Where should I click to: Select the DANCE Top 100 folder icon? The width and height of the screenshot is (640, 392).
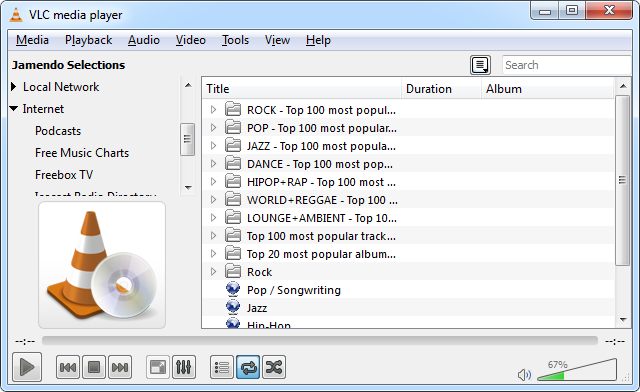pyautogui.click(x=233, y=163)
